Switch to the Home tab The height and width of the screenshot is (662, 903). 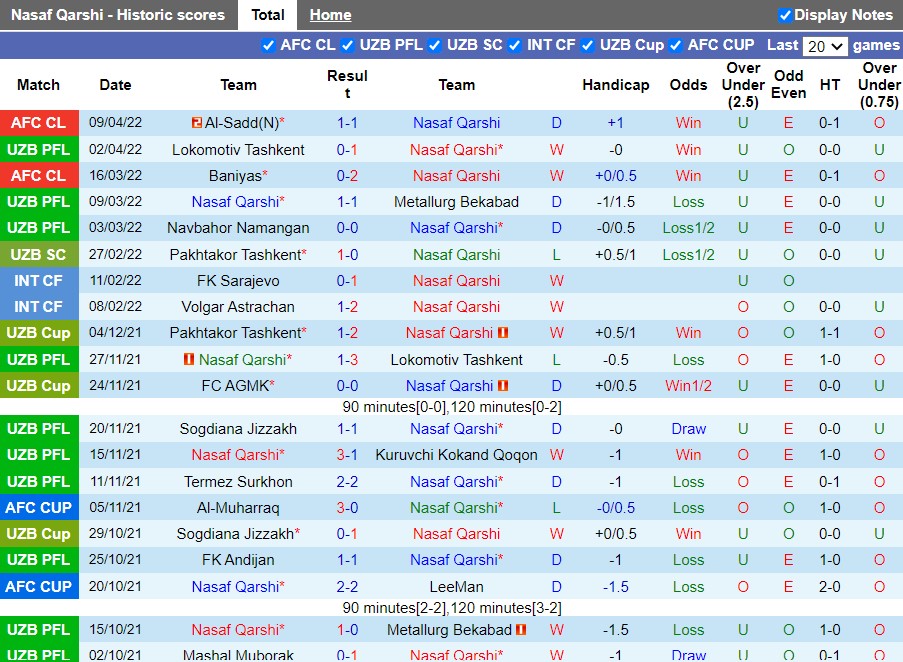click(330, 15)
